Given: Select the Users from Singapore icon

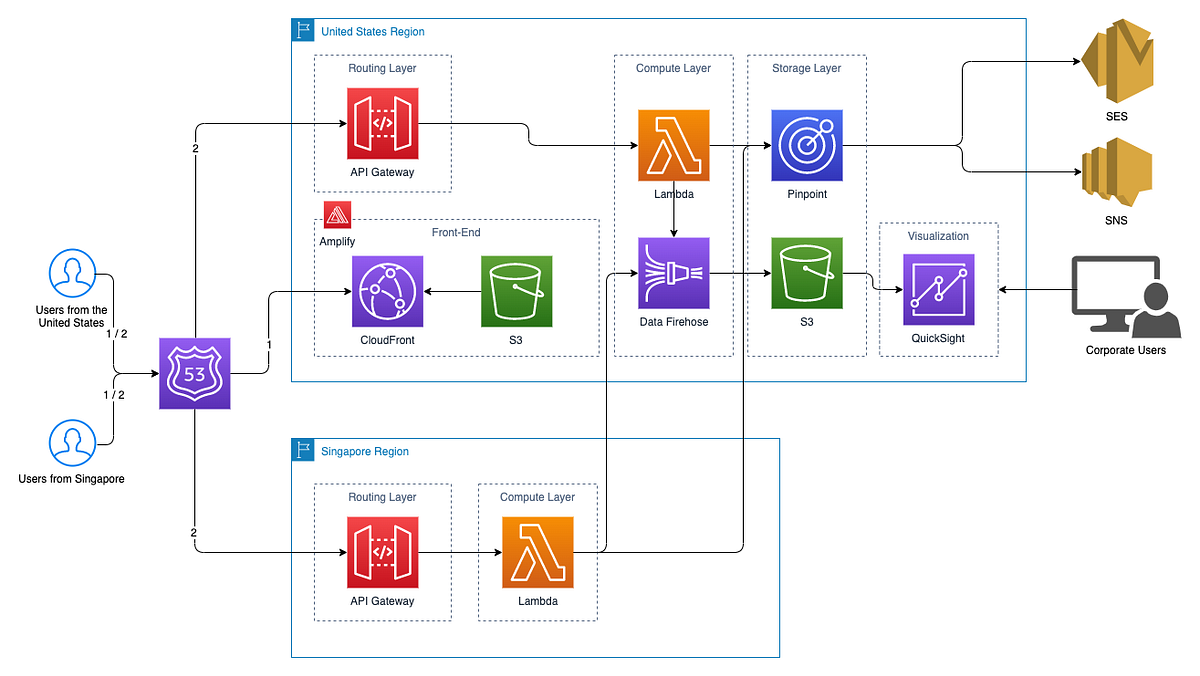Looking at the screenshot, I should click(72, 443).
